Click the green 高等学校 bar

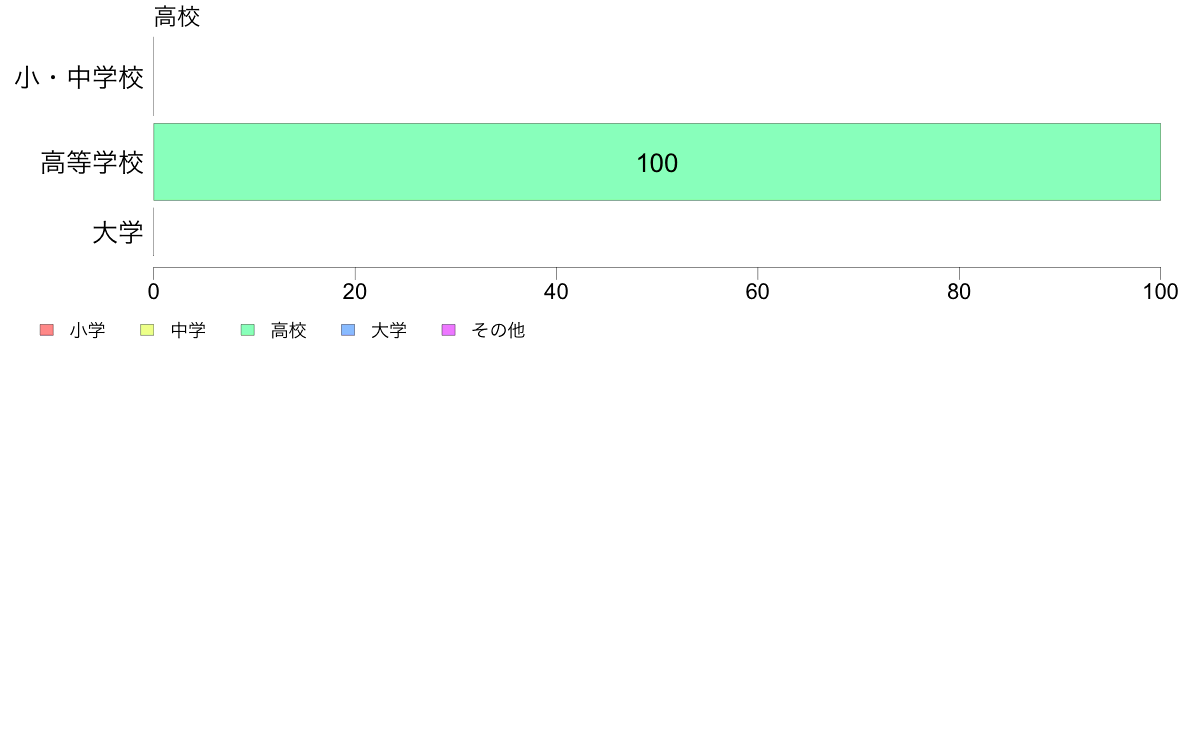(657, 162)
